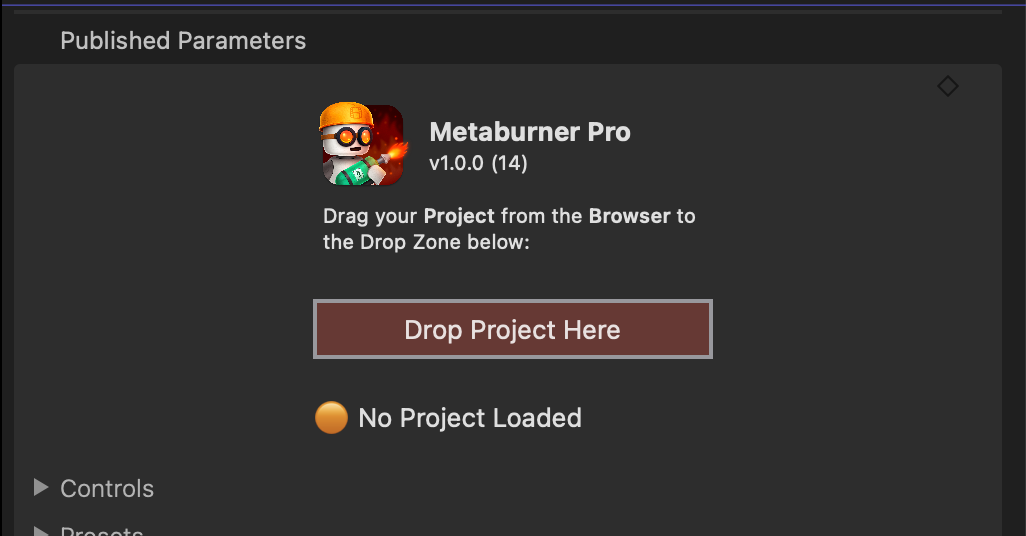Click the No Project Loaded label
The height and width of the screenshot is (536, 1026).
tap(470, 418)
